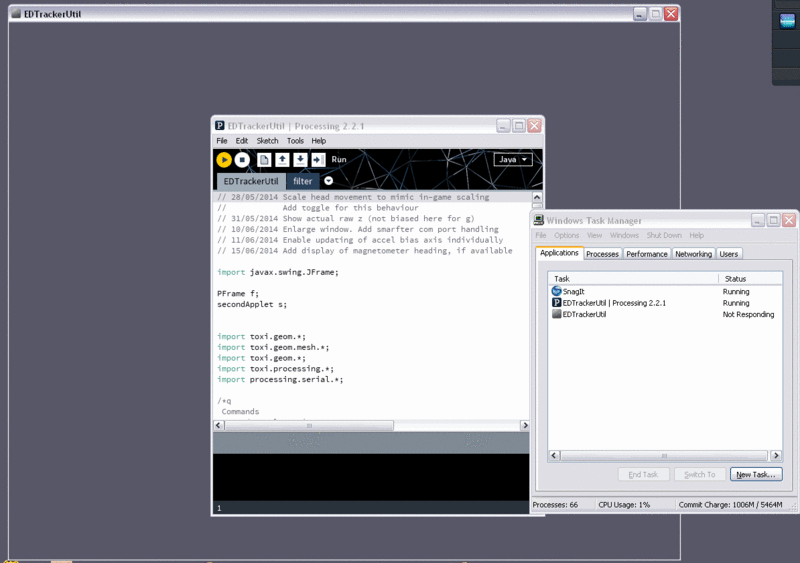Click the line 'import processing.serial.*;'
Viewport: 800px width, 563px height.
[x=280, y=379]
